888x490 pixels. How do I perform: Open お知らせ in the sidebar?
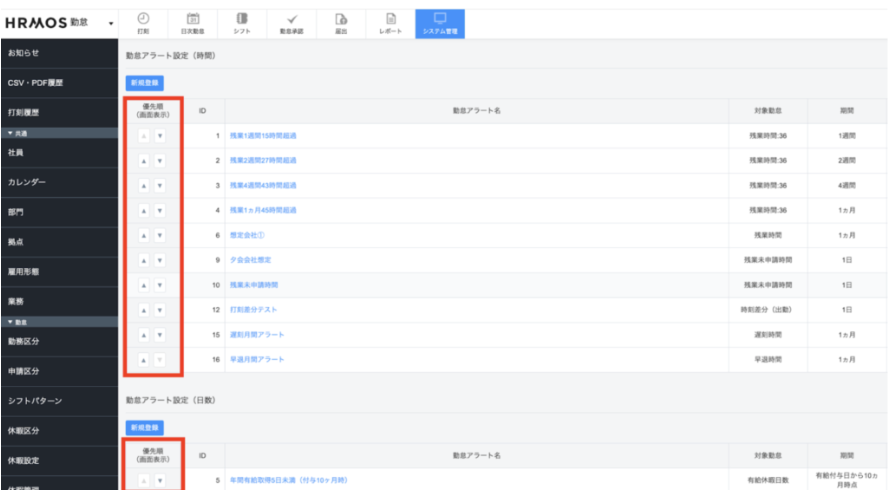pyautogui.click(x=59, y=53)
